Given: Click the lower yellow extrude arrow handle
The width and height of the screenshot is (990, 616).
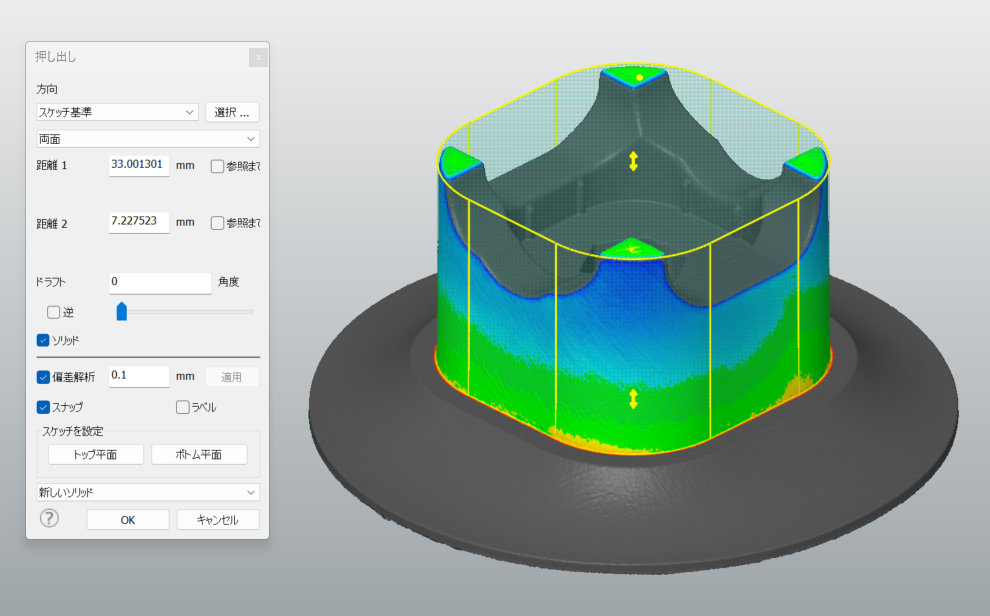Looking at the screenshot, I should tap(633, 399).
